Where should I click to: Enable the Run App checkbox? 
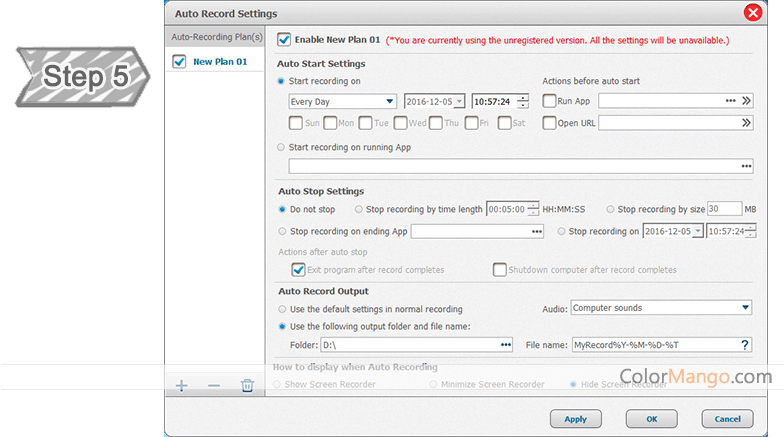[x=549, y=101]
